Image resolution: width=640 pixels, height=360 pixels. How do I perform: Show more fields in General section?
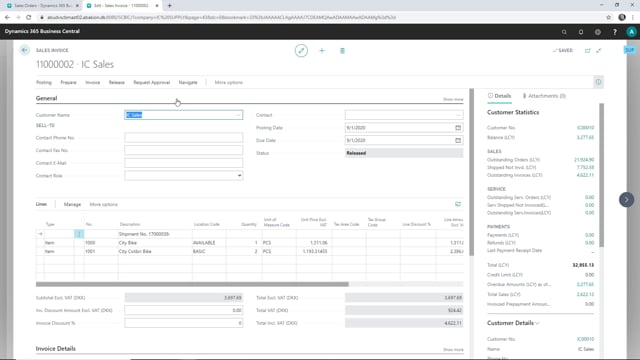coord(453,99)
